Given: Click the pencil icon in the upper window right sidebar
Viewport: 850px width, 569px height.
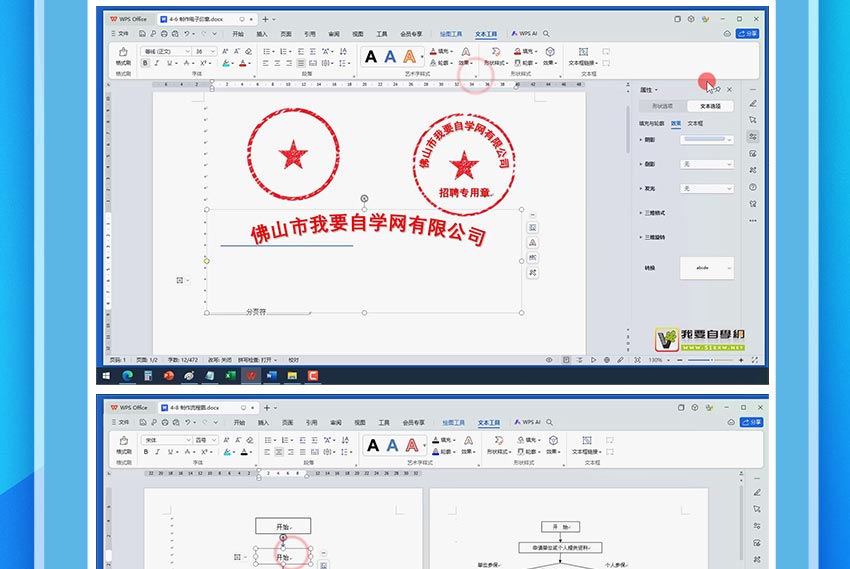Looking at the screenshot, I should (753, 104).
